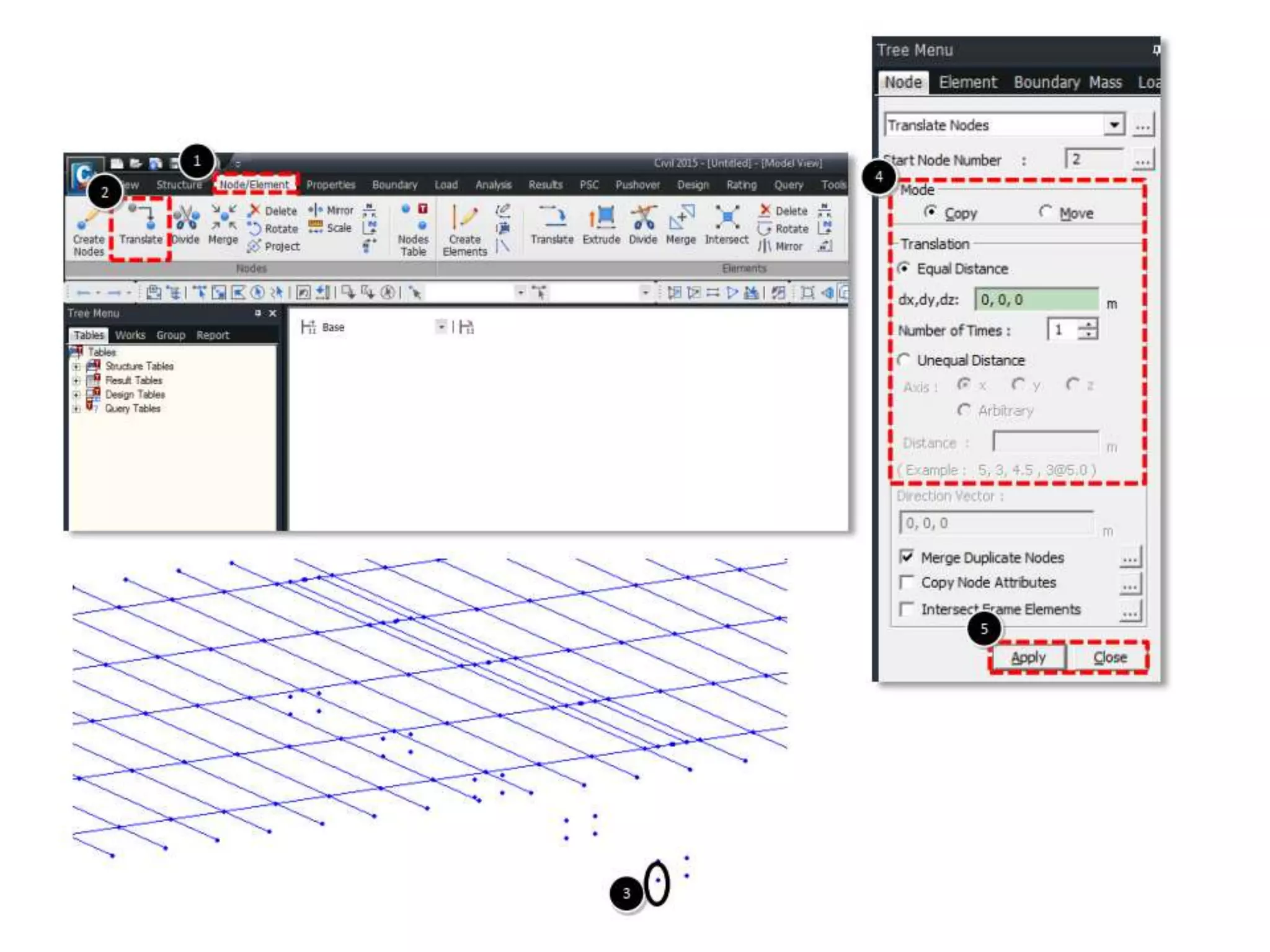The height and width of the screenshot is (952, 1270).
Task: Switch to the Element tab in Tree Menu
Action: (967, 82)
